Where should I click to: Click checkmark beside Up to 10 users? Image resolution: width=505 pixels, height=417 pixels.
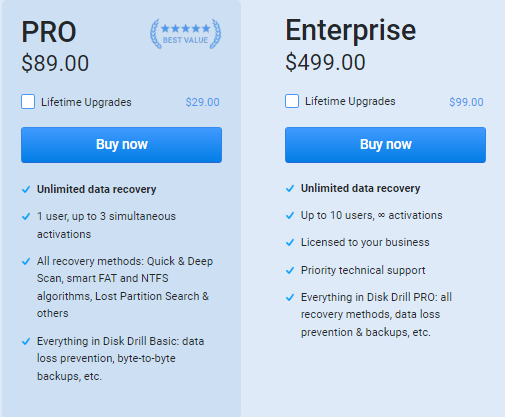[x=290, y=216]
